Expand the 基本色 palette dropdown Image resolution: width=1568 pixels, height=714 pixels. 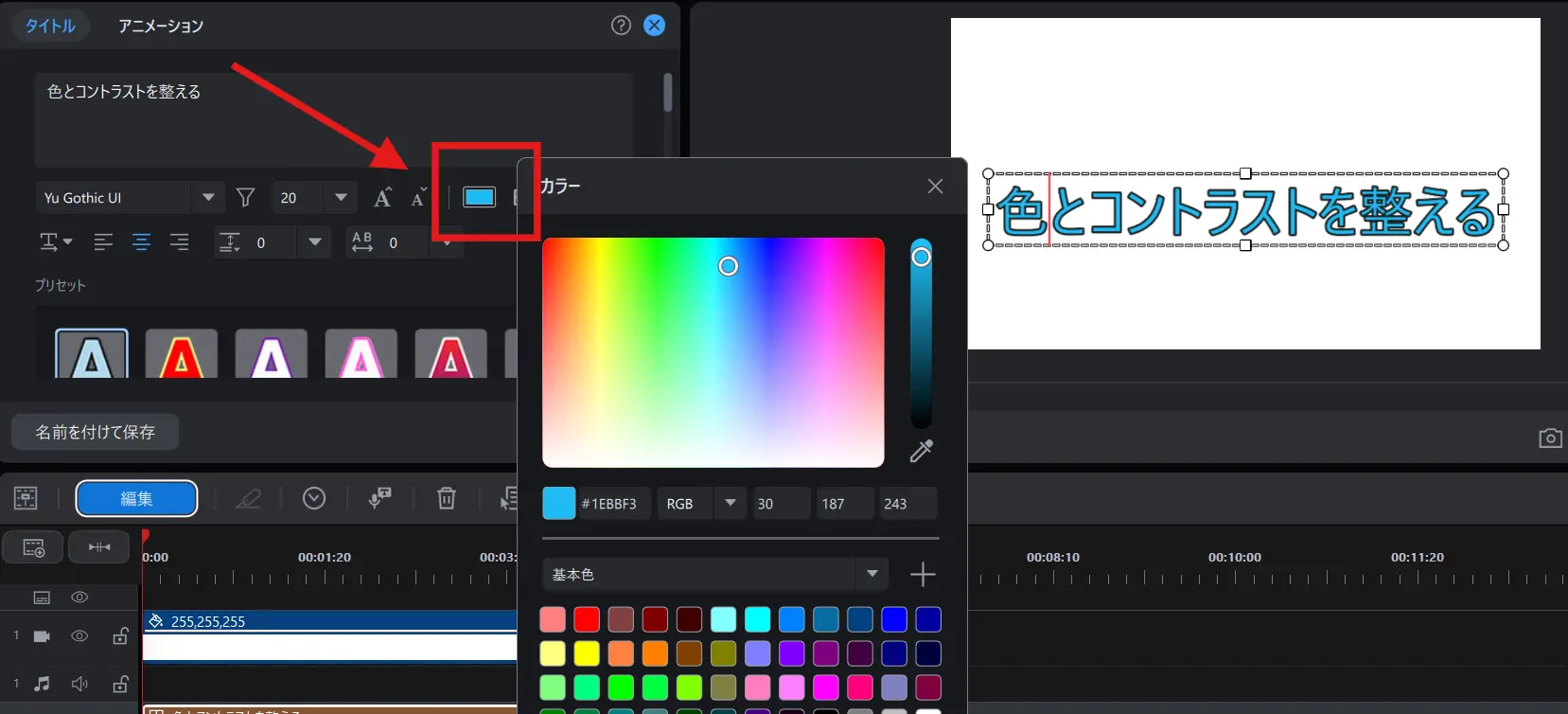pyautogui.click(x=872, y=574)
